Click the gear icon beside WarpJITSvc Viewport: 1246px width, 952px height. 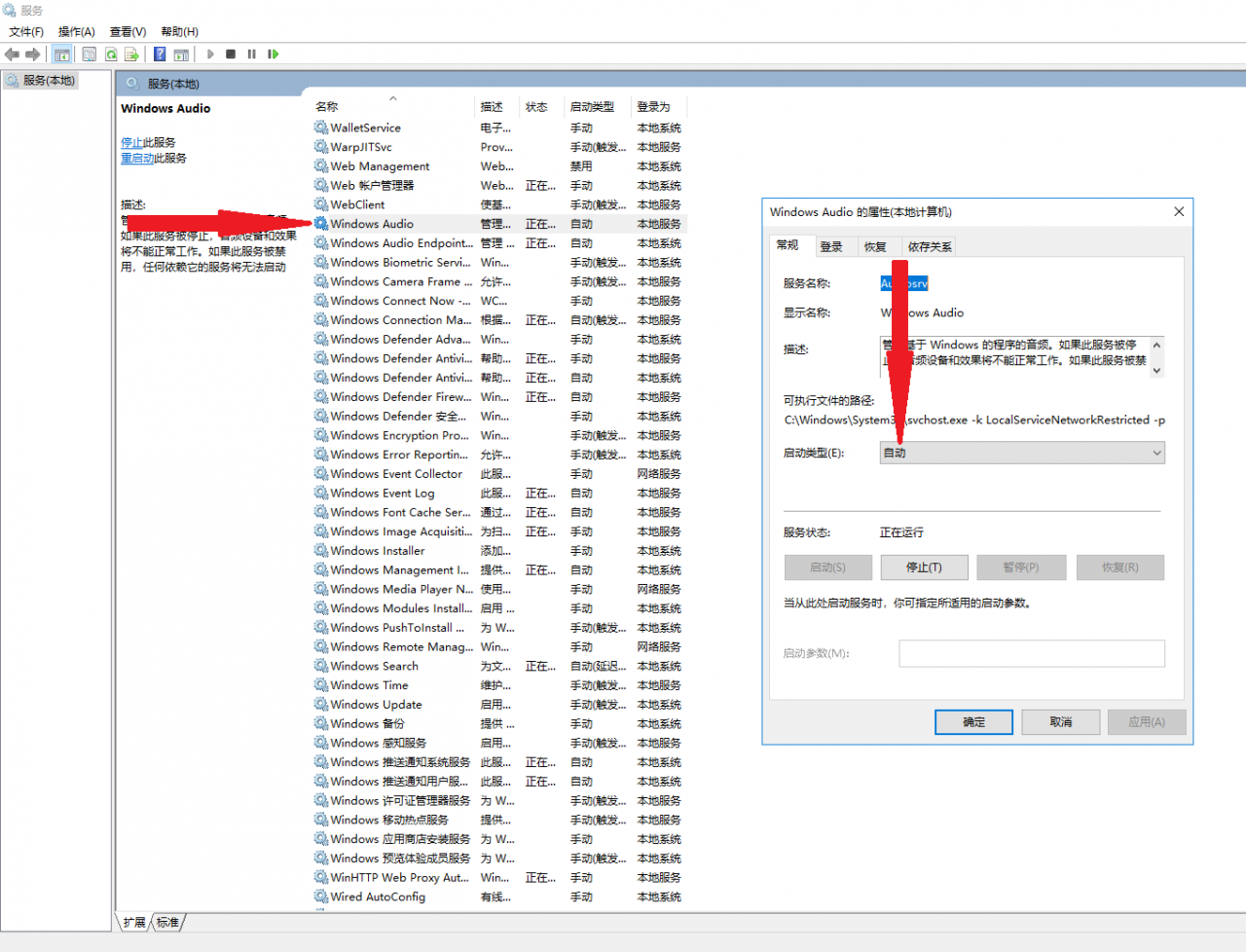[x=321, y=147]
